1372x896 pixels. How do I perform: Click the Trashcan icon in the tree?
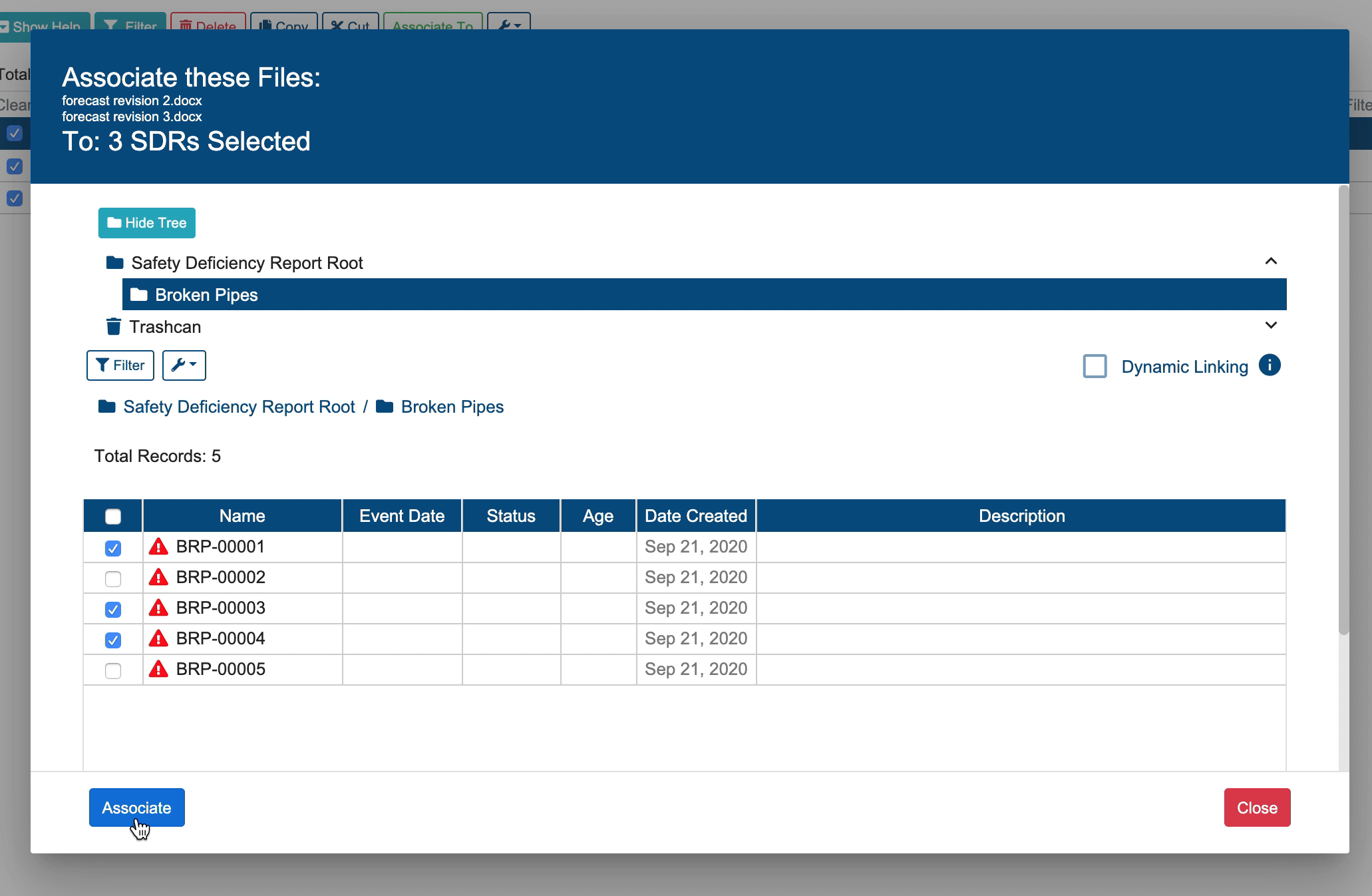pos(114,326)
